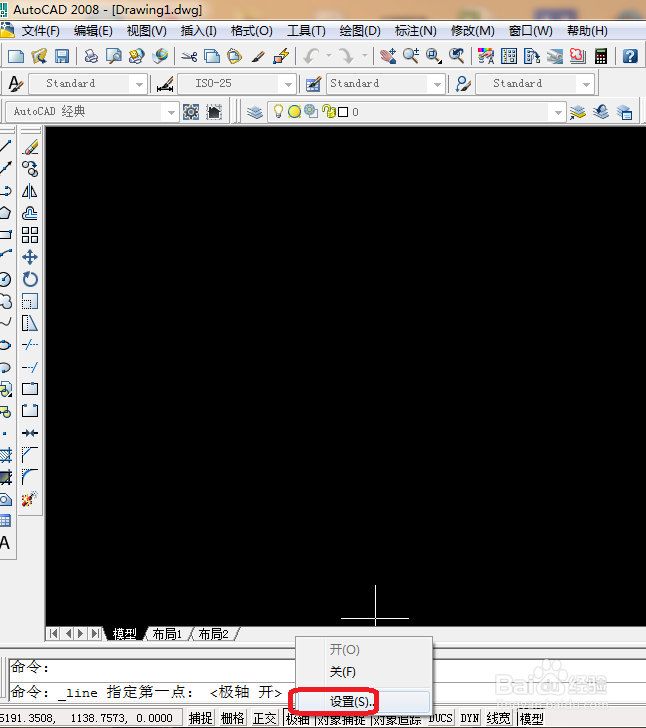Expand the AutoCAD 经典 workspace dropdown
Viewport: 646px width, 728px height.
[x=170, y=112]
